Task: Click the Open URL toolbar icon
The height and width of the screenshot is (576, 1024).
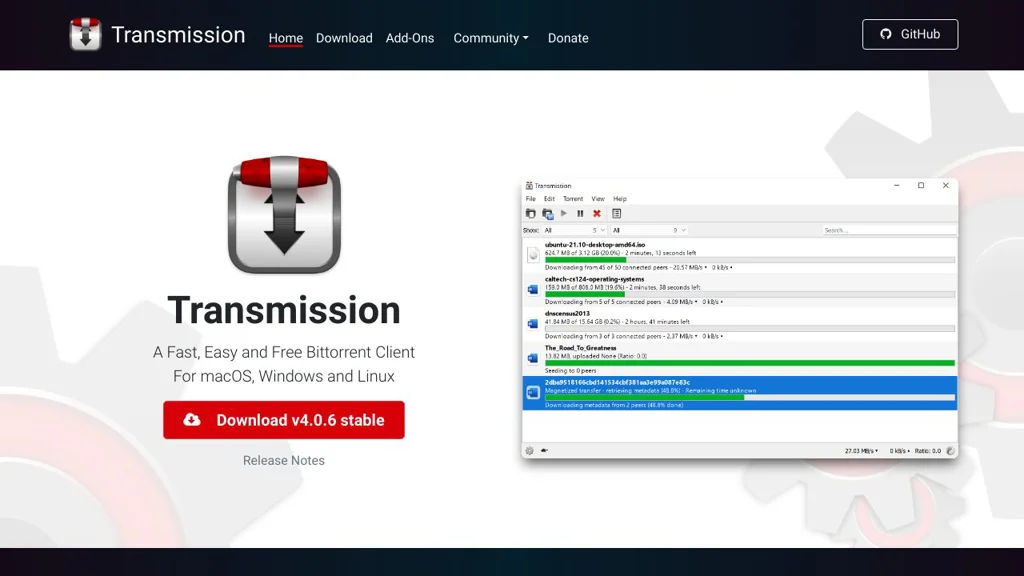Action: tap(547, 214)
